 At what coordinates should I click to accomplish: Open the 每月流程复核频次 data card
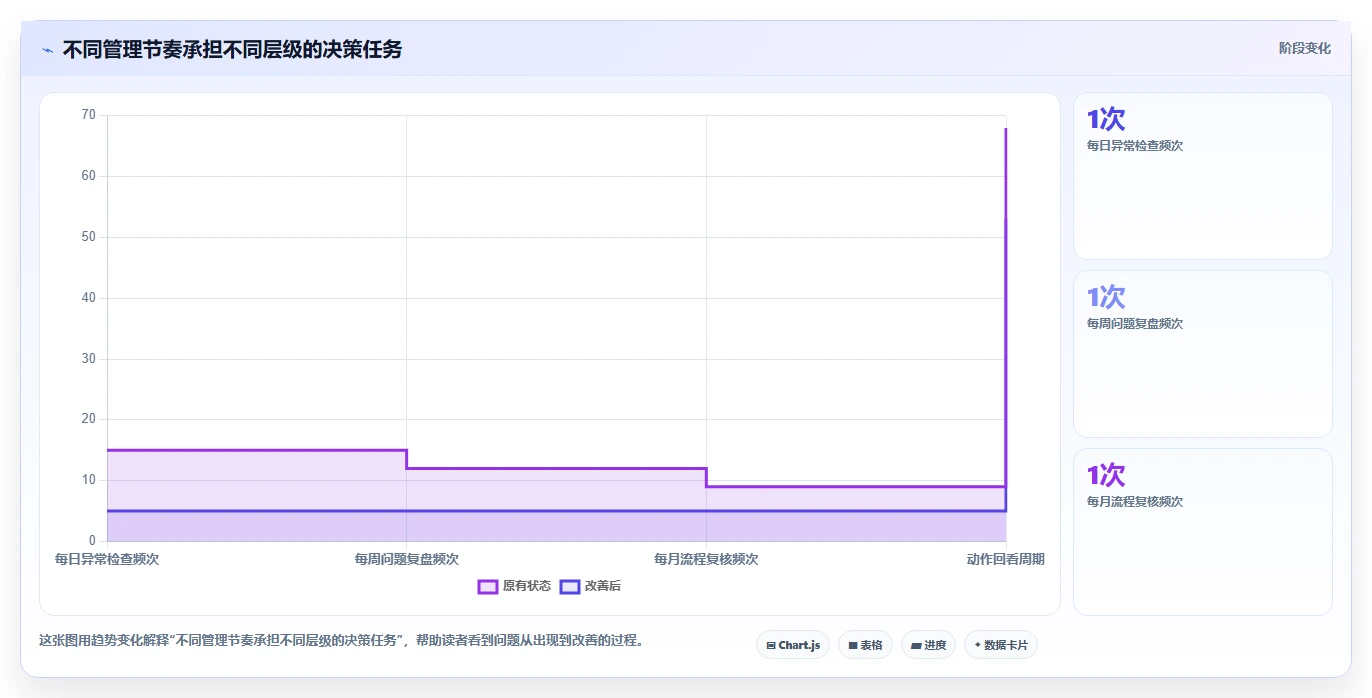[x=1203, y=532]
